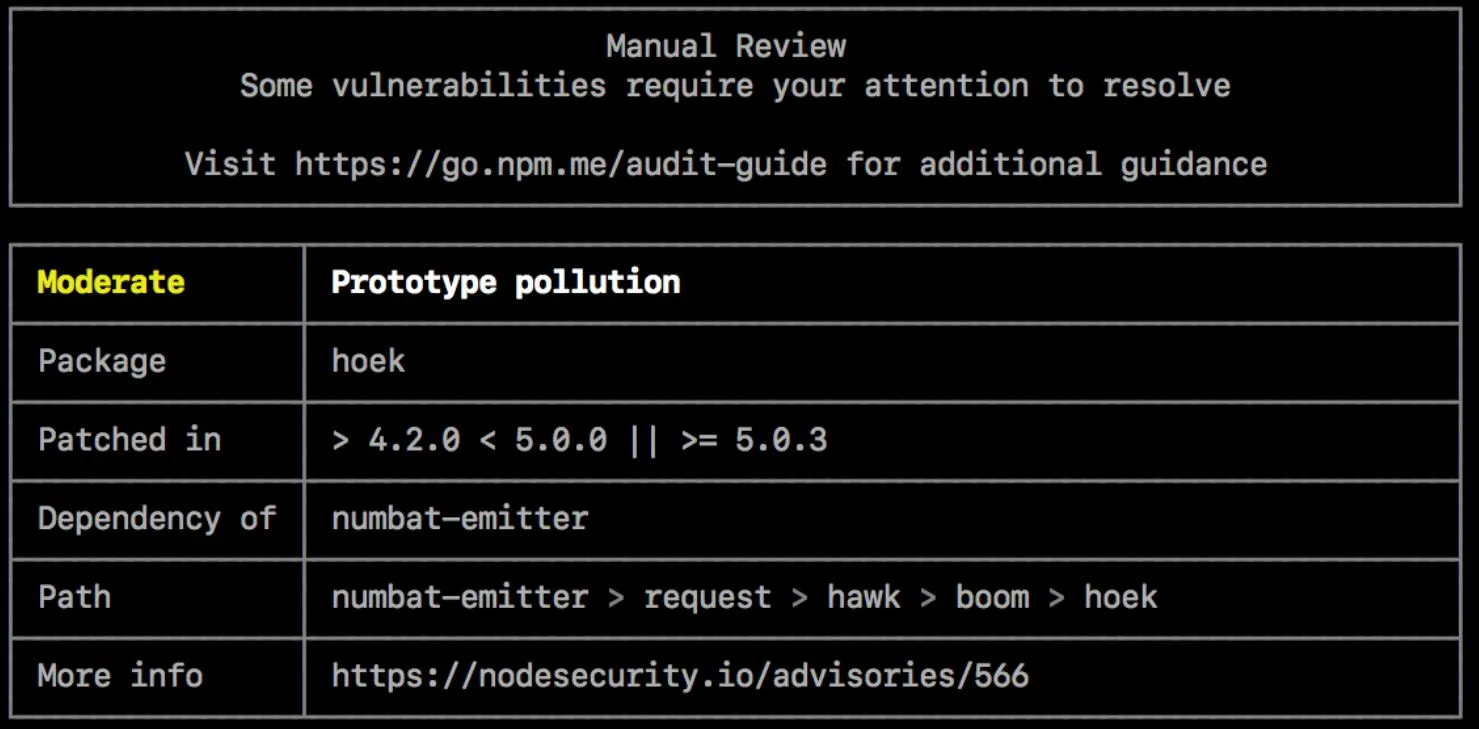Click the "Path" row label

click(74, 597)
